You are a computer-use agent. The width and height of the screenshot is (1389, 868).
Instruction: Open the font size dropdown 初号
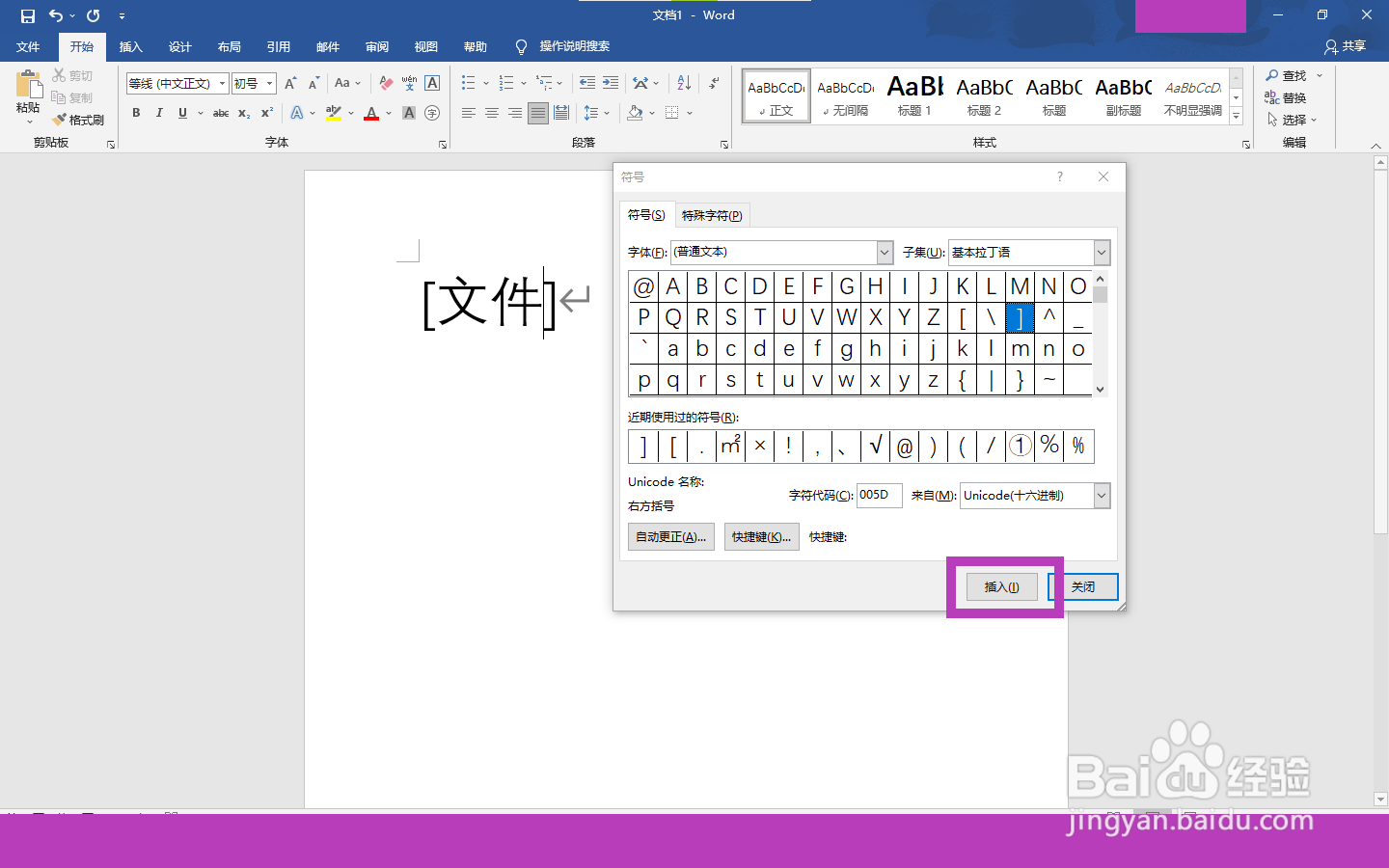click(270, 84)
